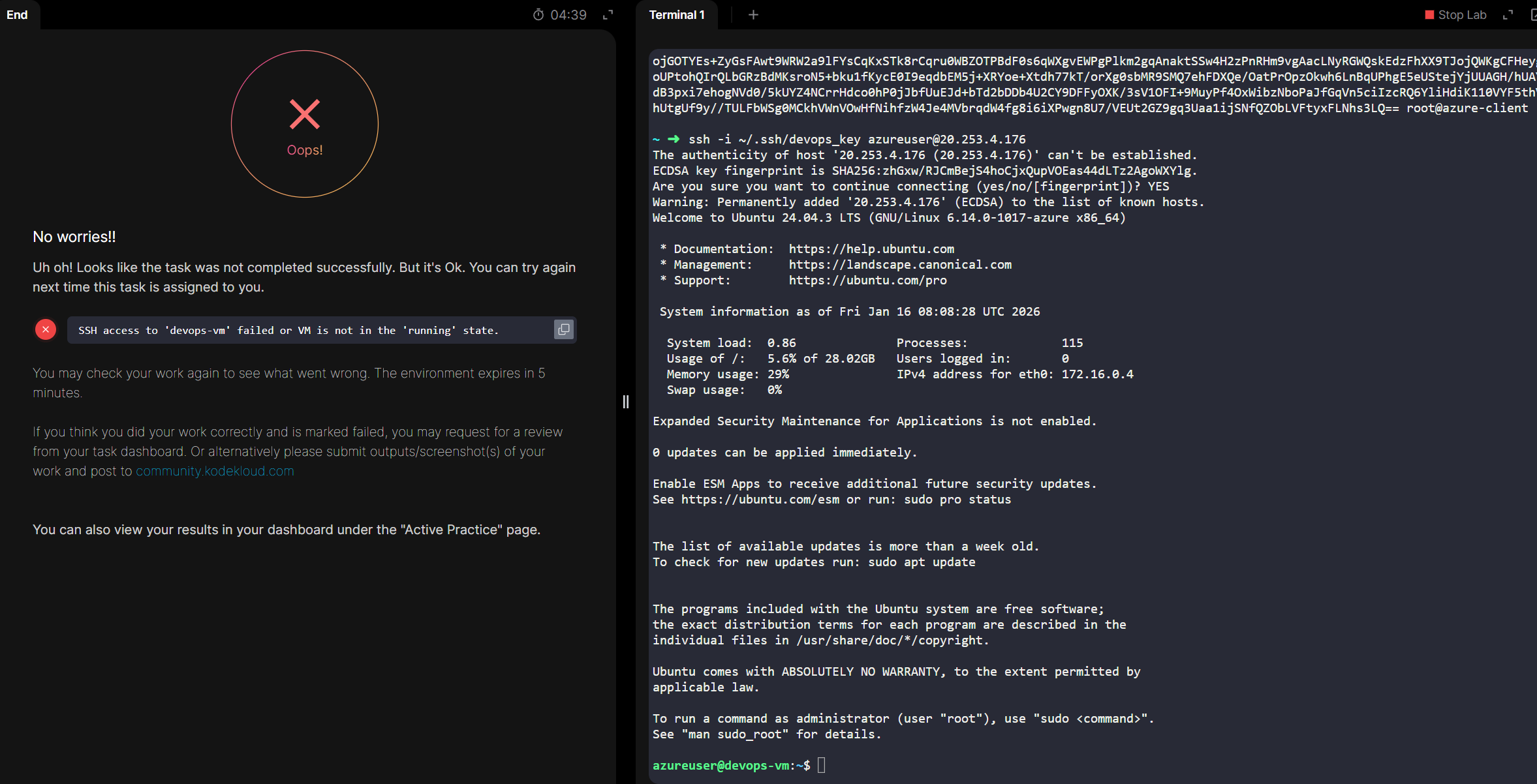Expand the task panel to fullscreen
Image resolution: width=1537 pixels, height=784 pixels.
click(608, 15)
